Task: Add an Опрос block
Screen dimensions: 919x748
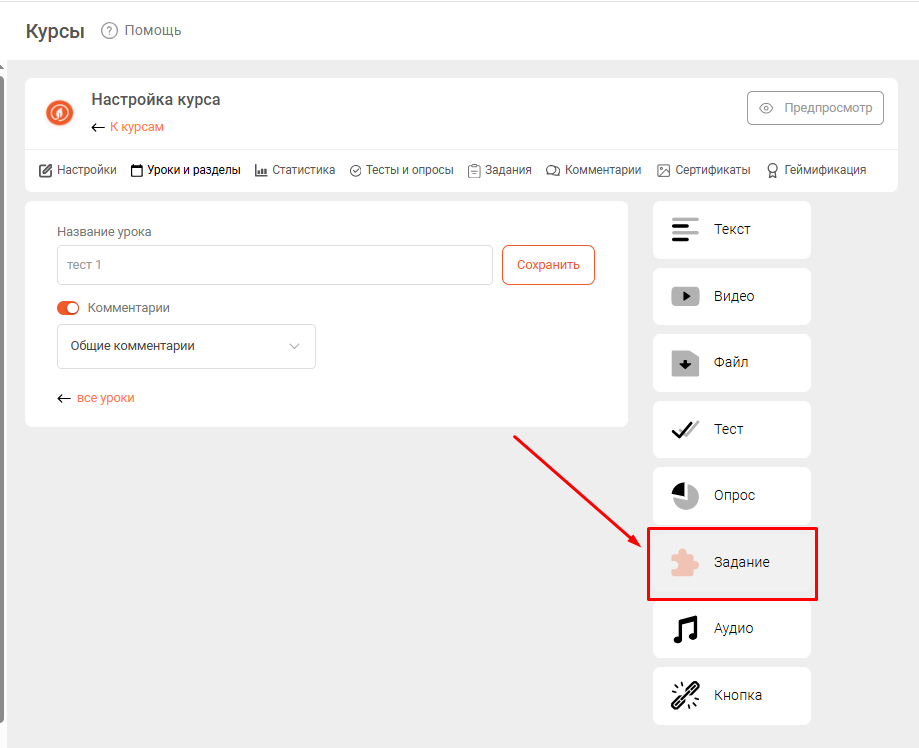Action: tap(731, 496)
